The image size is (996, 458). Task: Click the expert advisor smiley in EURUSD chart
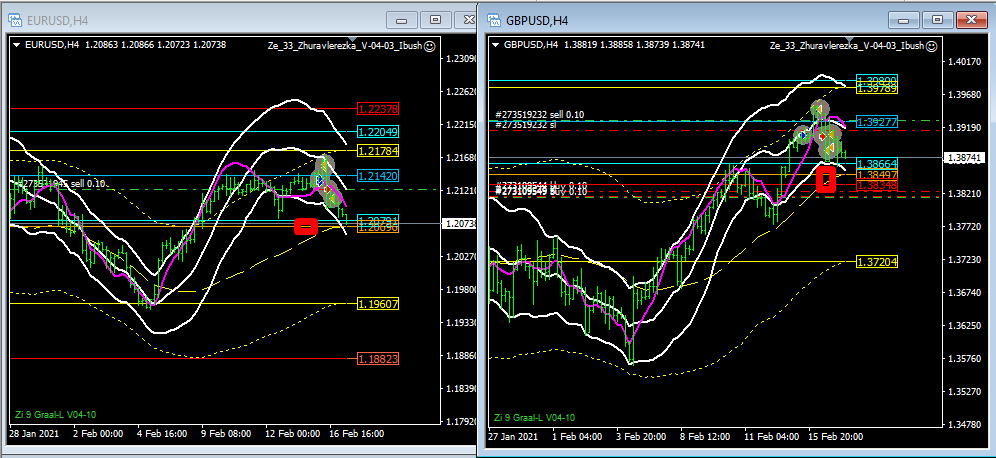point(429,45)
